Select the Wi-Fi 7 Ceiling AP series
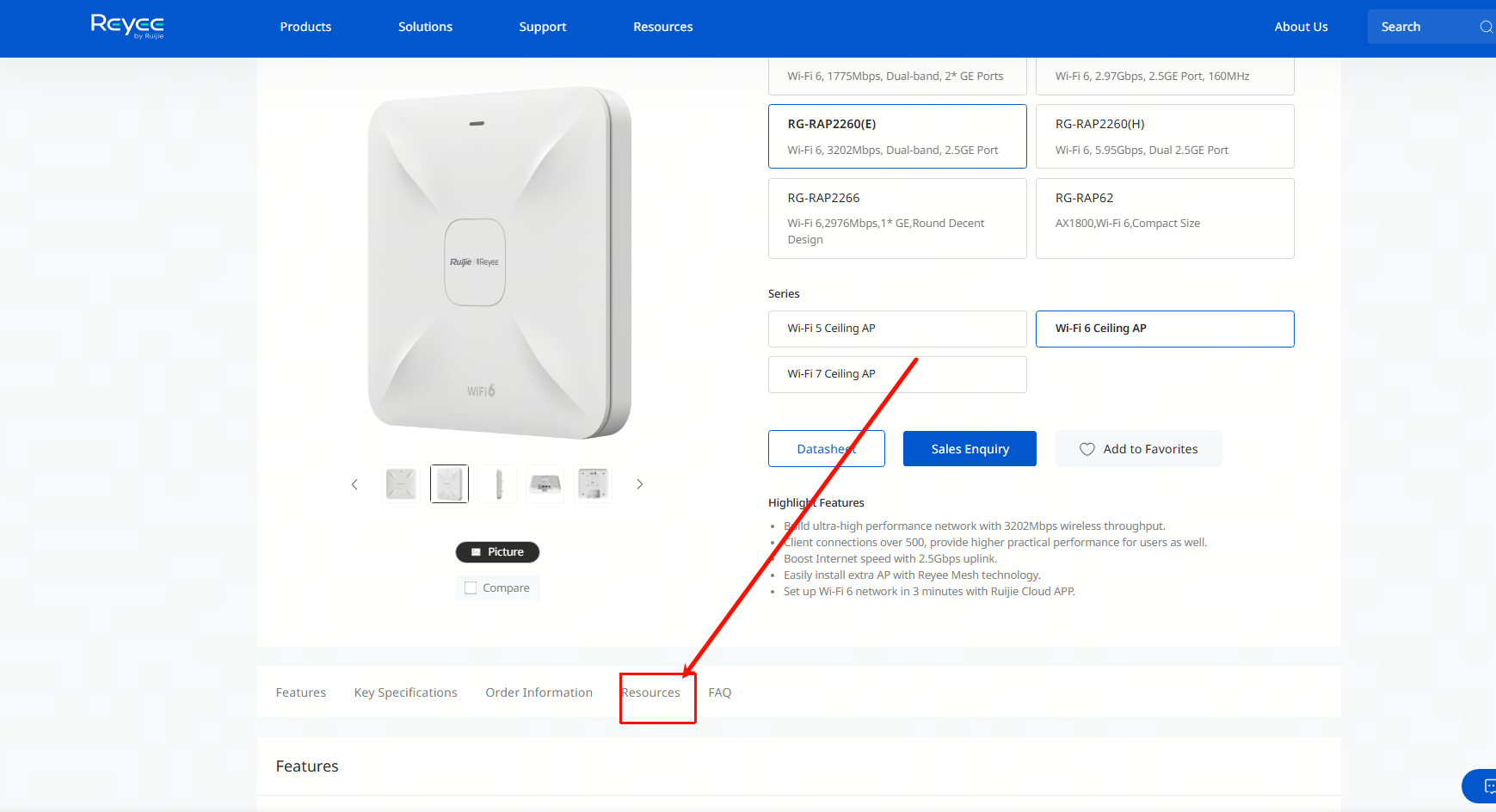1496x812 pixels. 896,374
